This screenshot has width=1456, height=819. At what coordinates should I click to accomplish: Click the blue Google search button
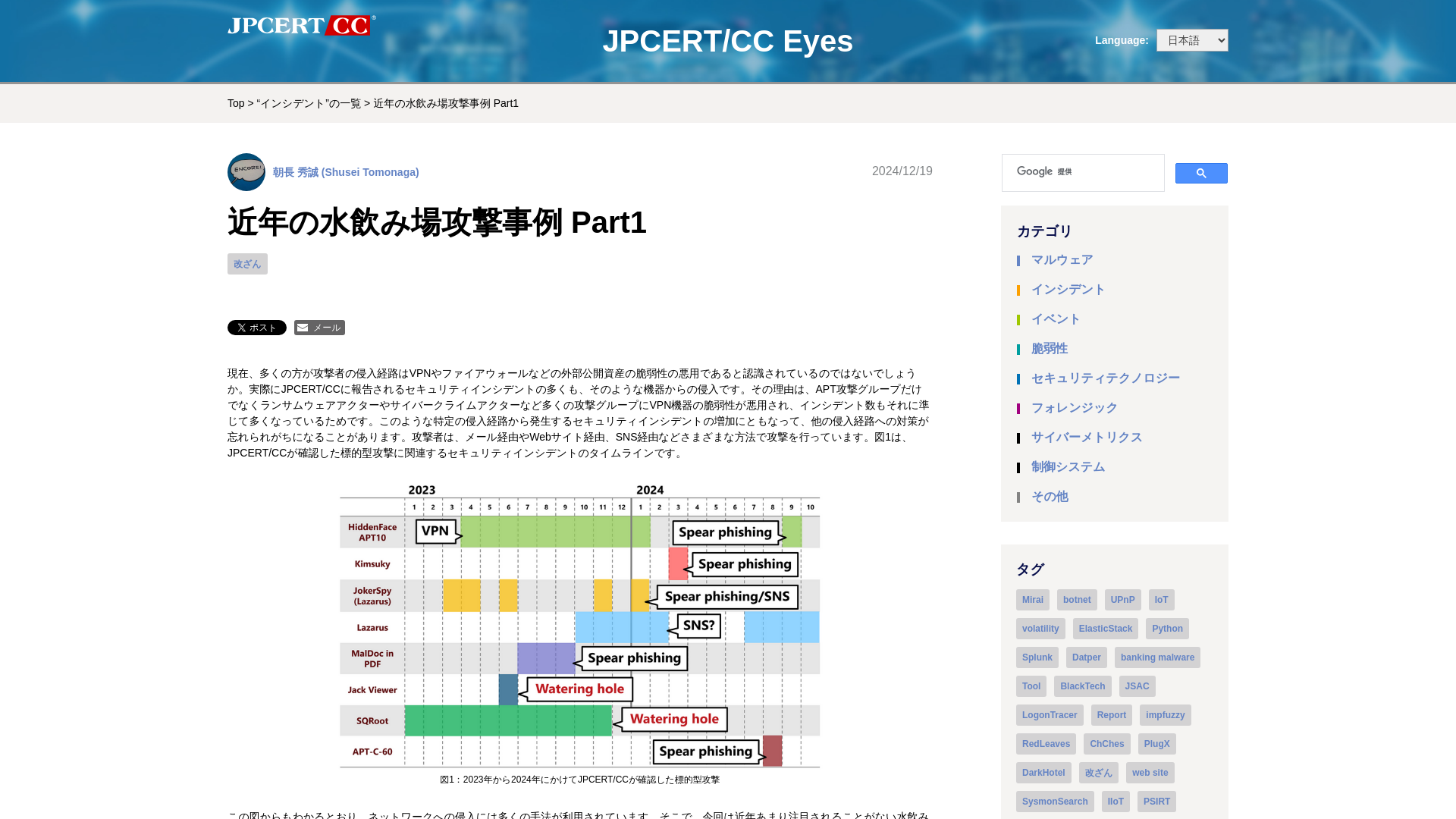1201,173
